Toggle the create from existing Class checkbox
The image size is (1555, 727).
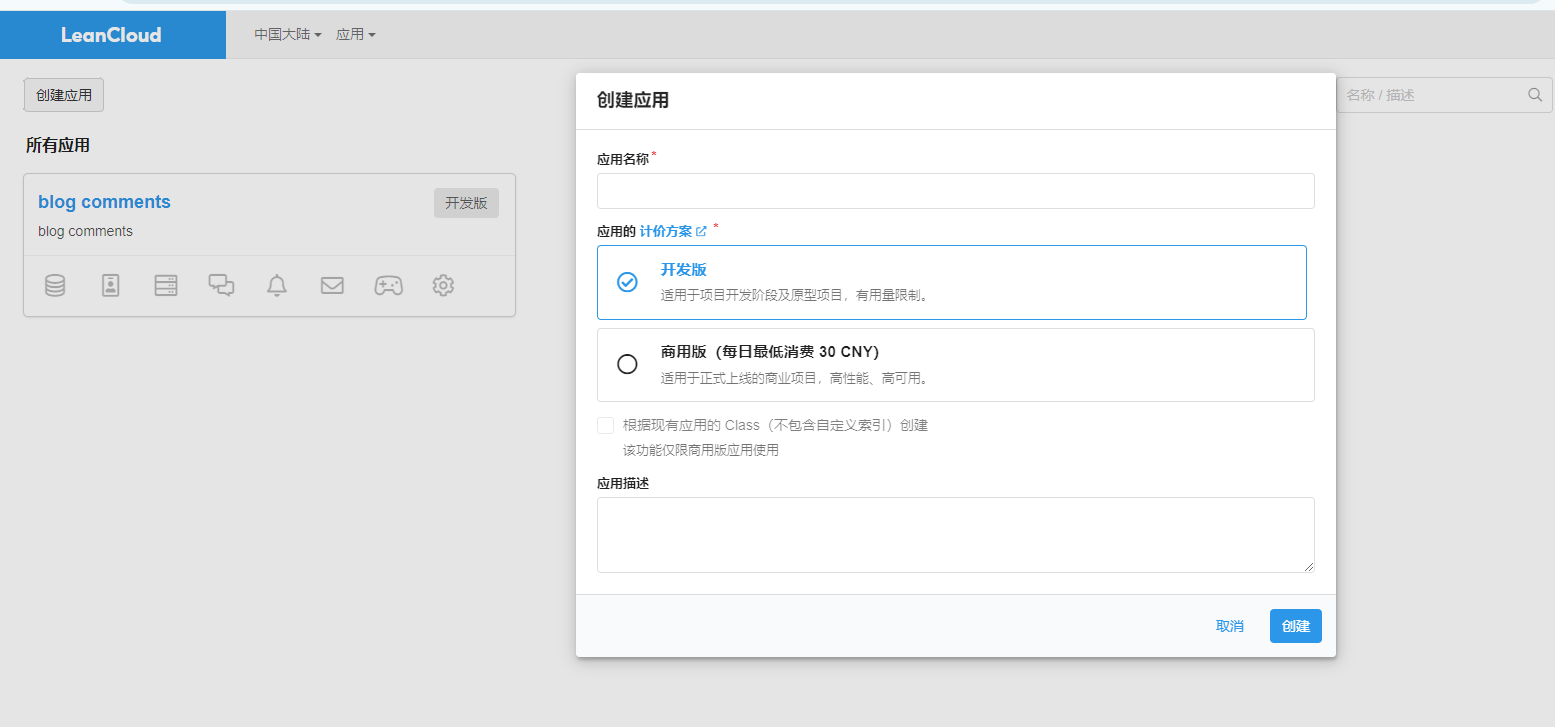click(x=605, y=425)
